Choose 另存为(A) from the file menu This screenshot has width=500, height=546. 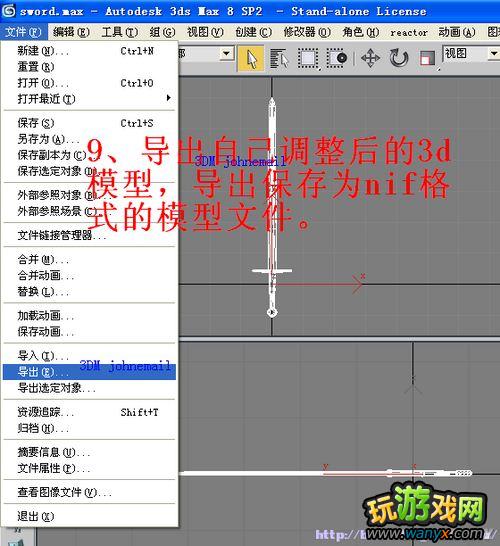coord(89,139)
